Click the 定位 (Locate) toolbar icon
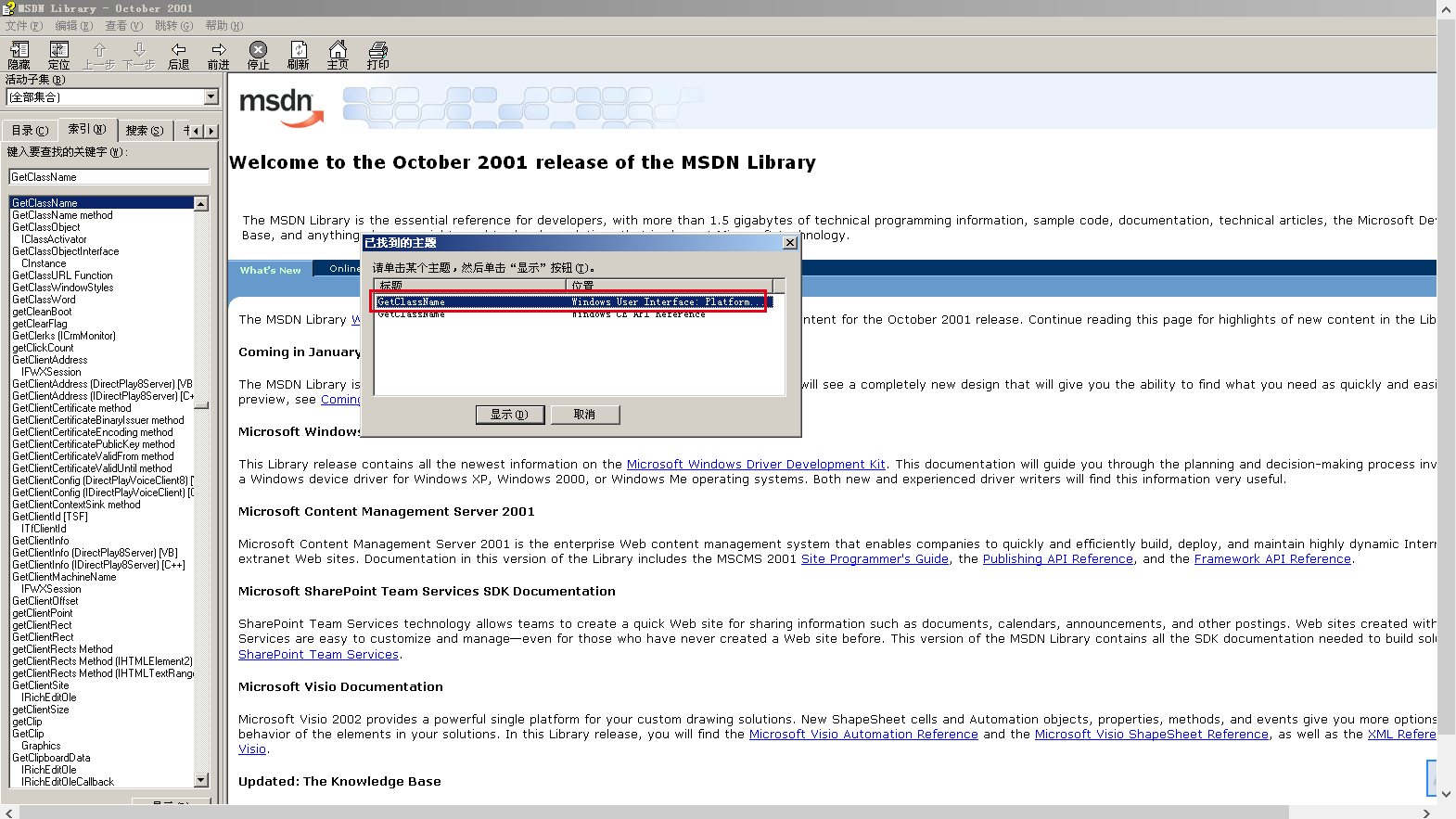Screen dimensions: 1456x819 point(59,56)
